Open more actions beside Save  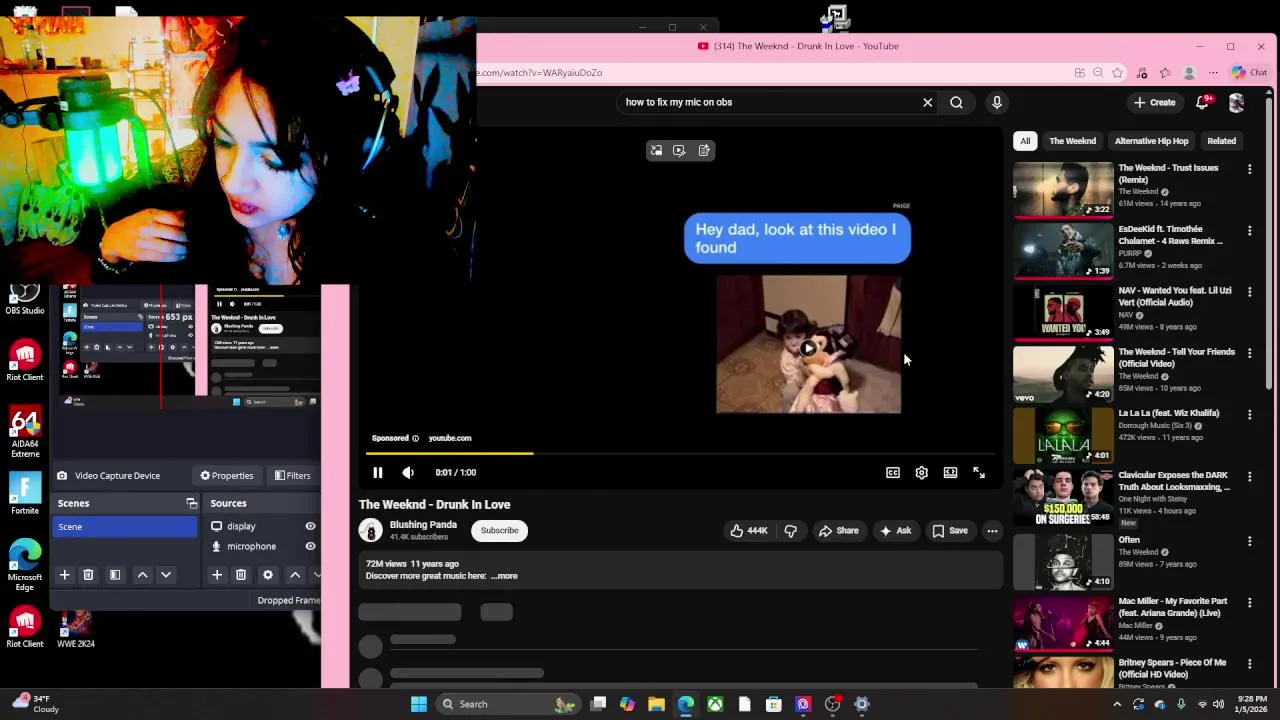[992, 531]
